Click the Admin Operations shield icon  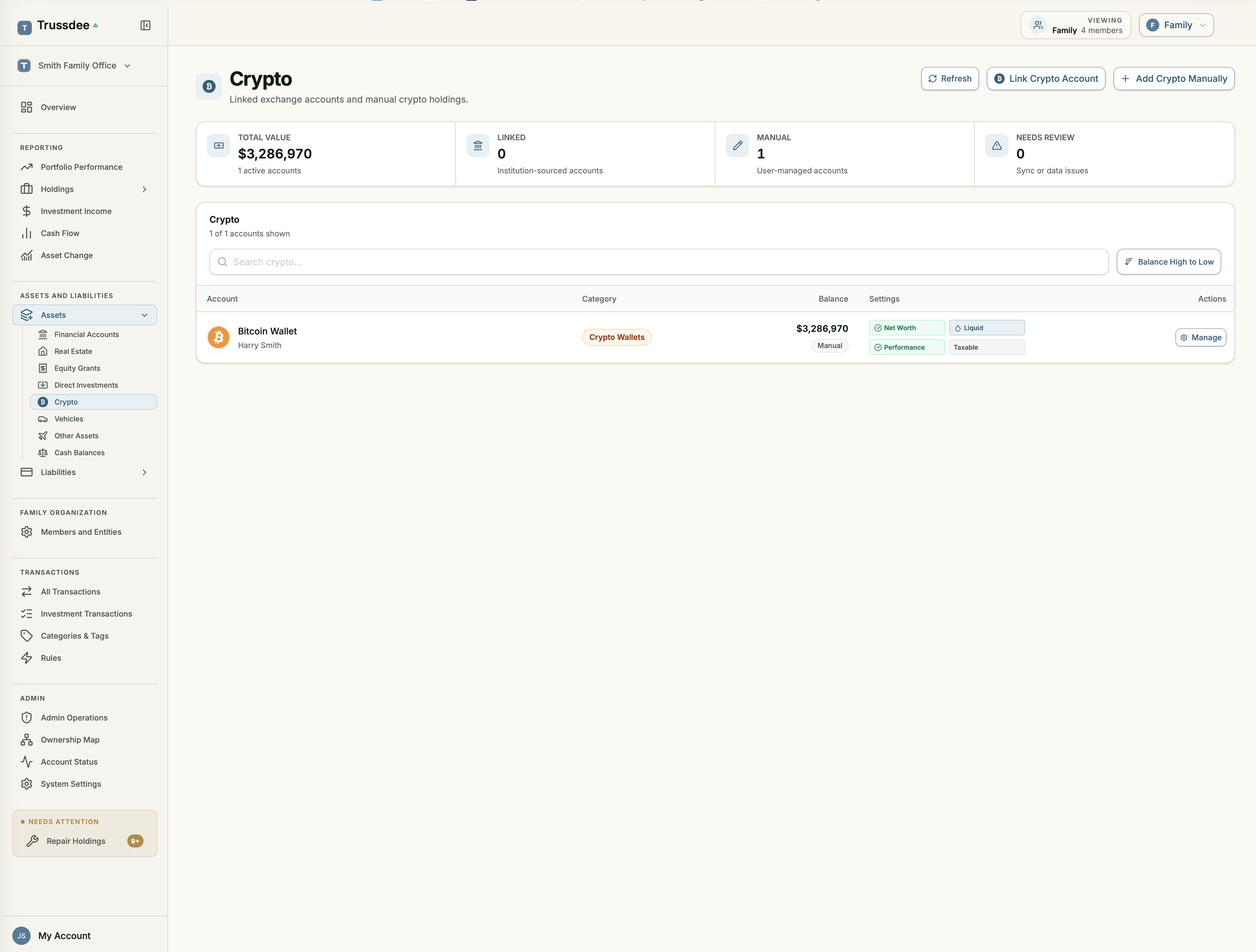pos(27,718)
